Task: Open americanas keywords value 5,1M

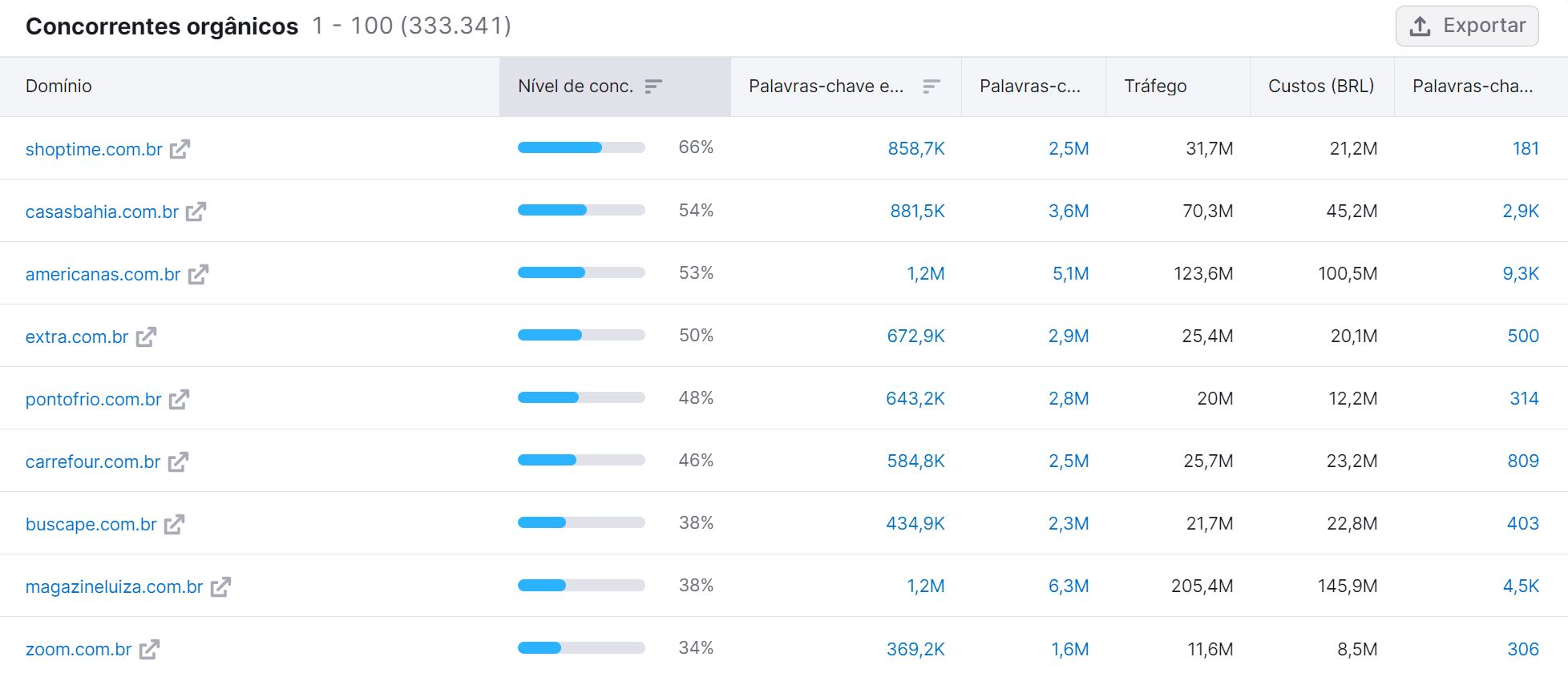Action: [1070, 273]
